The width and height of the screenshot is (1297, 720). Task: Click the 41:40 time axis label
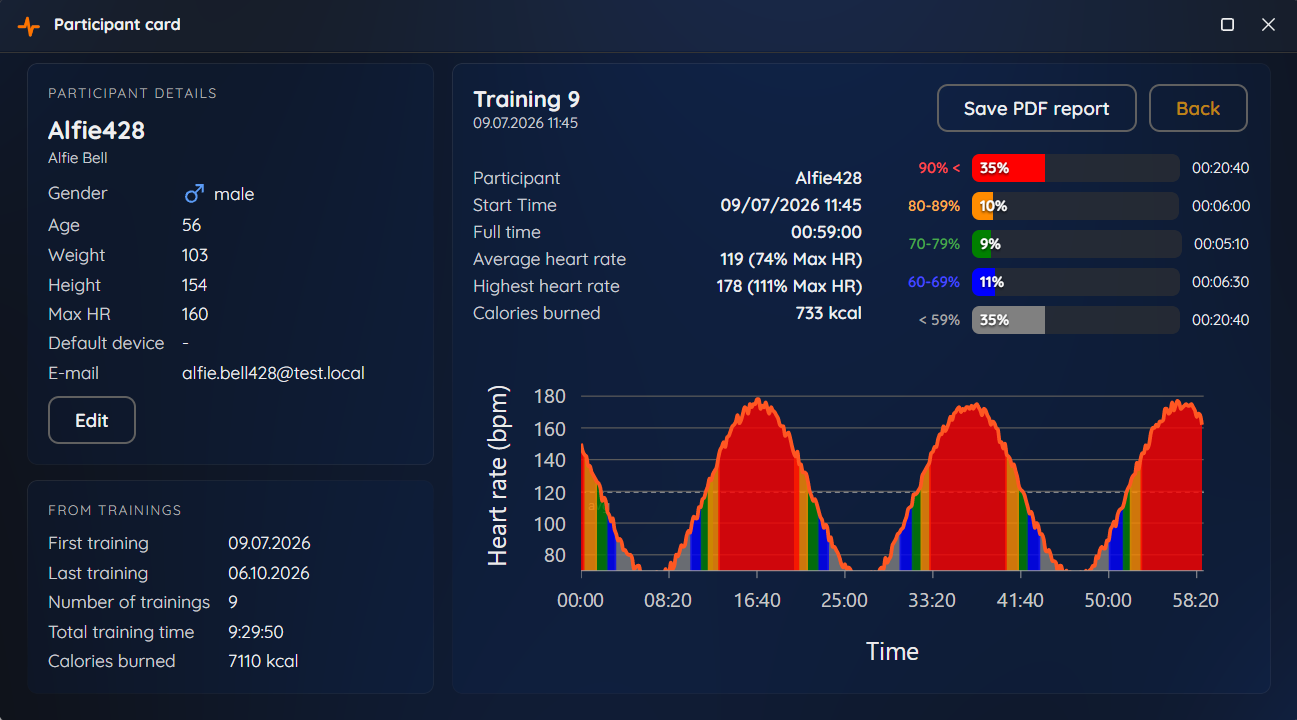(x=1020, y=600)
